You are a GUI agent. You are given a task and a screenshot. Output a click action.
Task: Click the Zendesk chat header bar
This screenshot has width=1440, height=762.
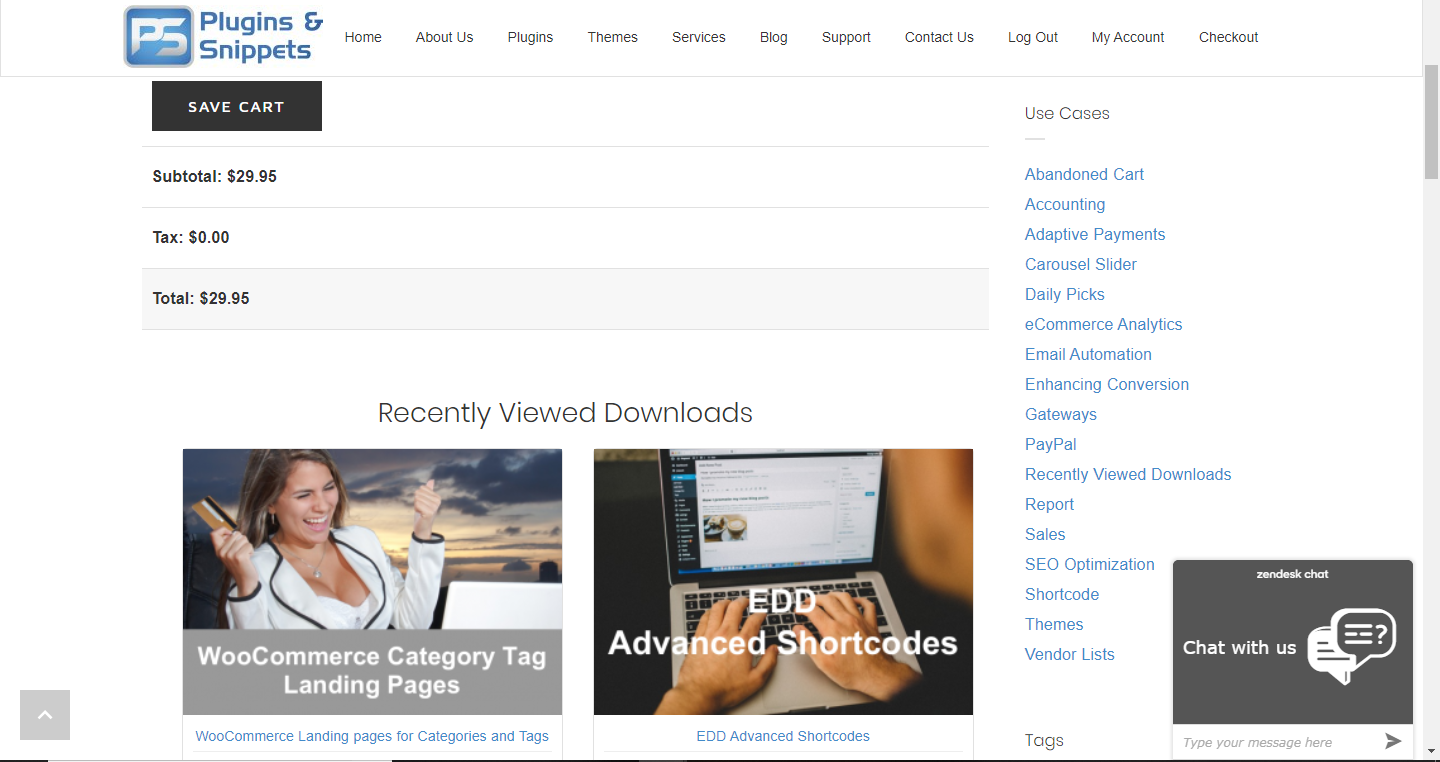pyautogui.click(x=1293, y=574)
